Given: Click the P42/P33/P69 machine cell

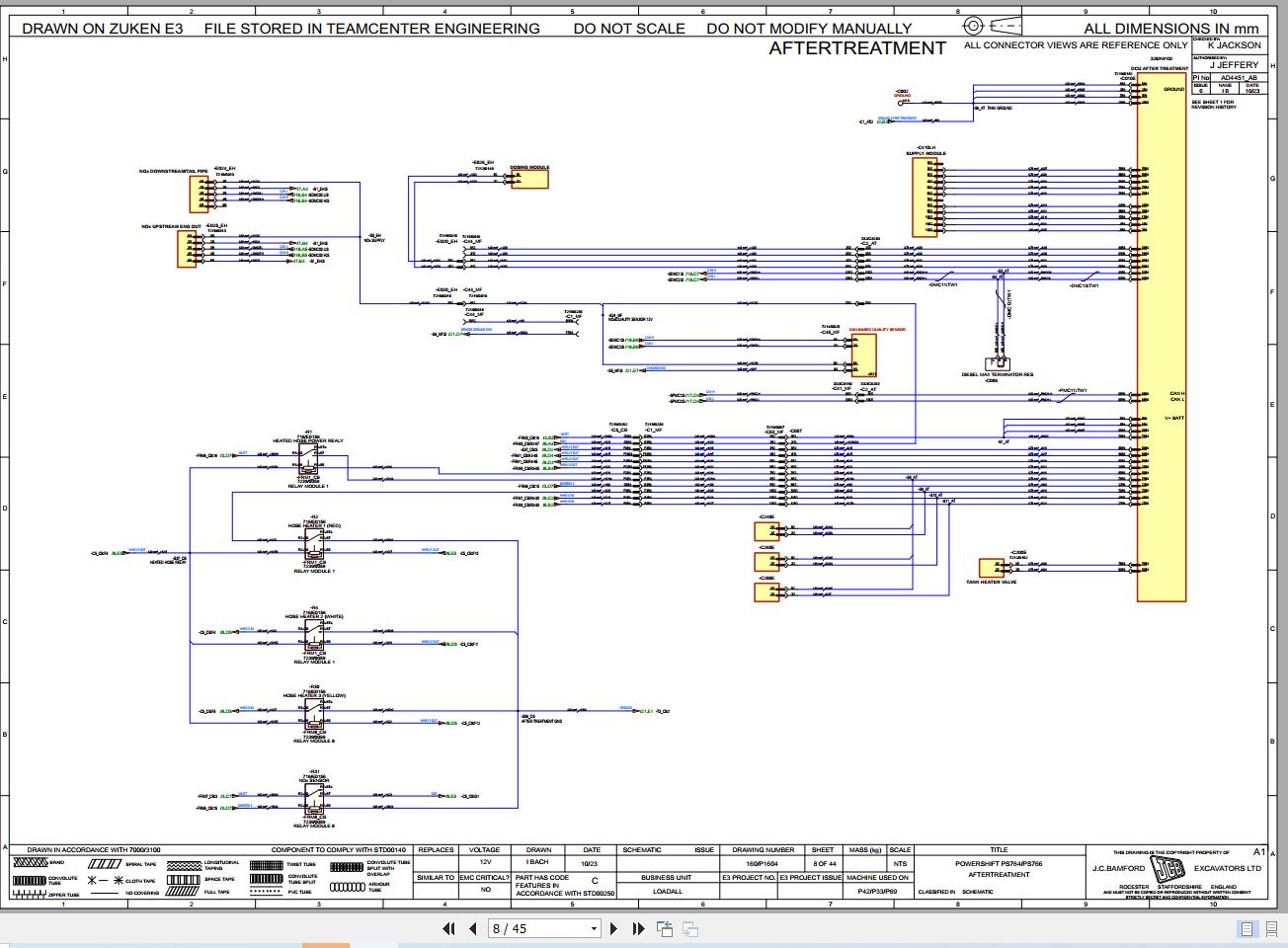Looking at the screenshot, I should (877, 891).
